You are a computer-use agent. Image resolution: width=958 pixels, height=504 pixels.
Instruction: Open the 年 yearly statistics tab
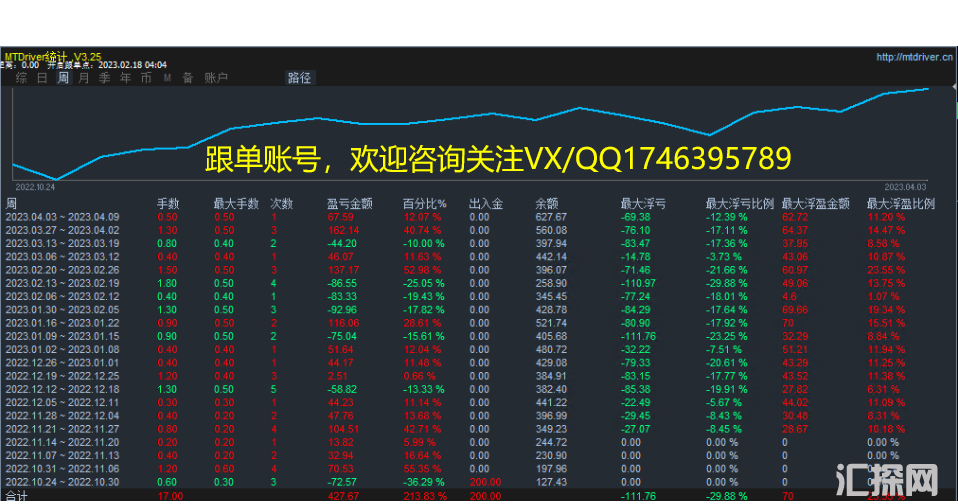[125, 78]
